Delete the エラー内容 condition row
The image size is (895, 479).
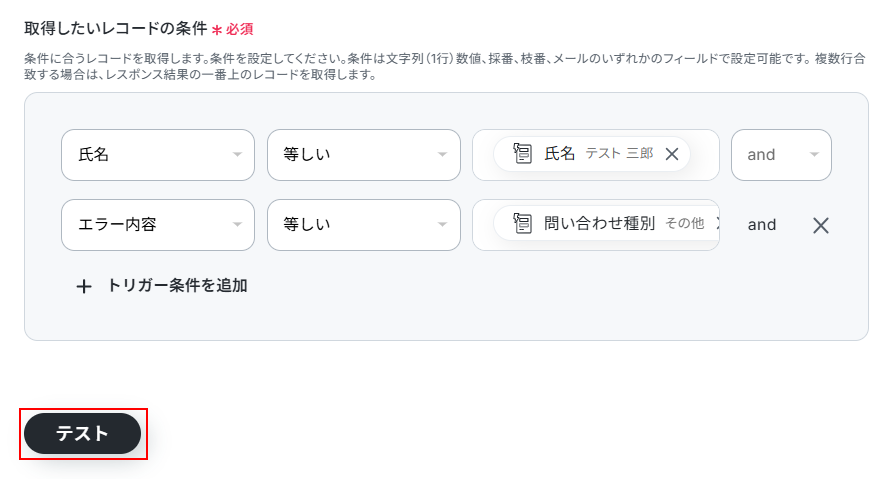pos(821,225)
